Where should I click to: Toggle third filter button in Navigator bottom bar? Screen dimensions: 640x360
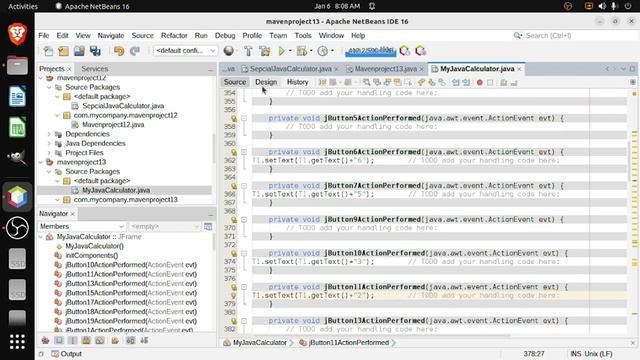[72, 340]
